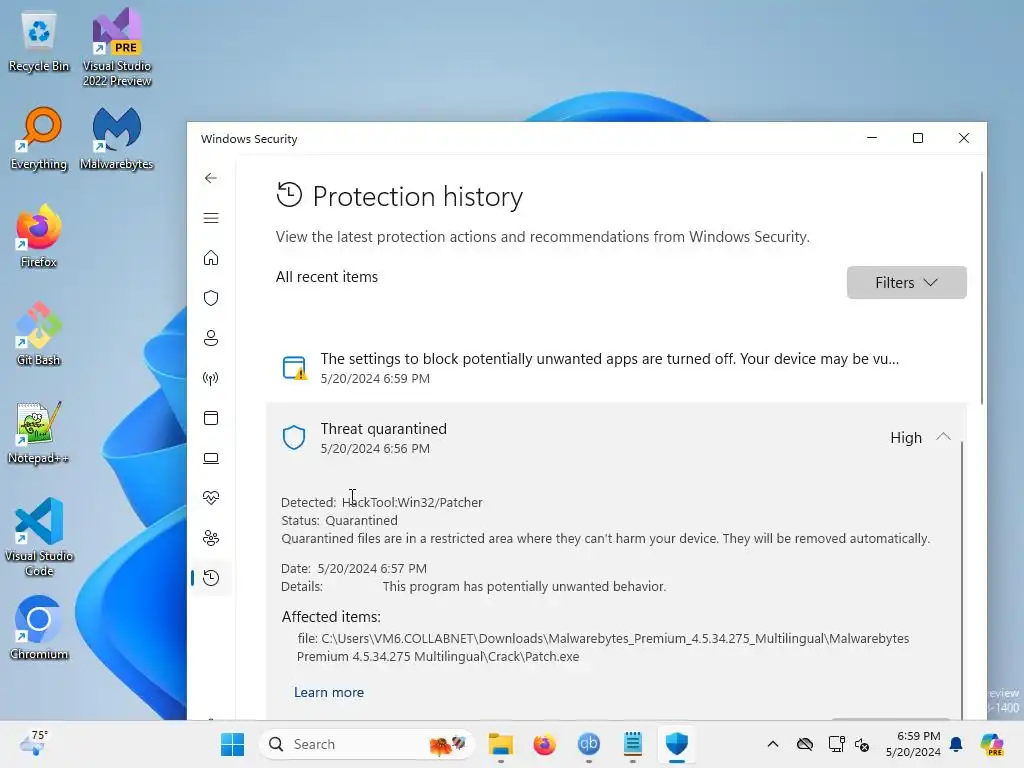Select the Notepad++ desktop shortcut
Image resolution: width=1024 pixels, height=768 pixels.
tap(39, 432)
